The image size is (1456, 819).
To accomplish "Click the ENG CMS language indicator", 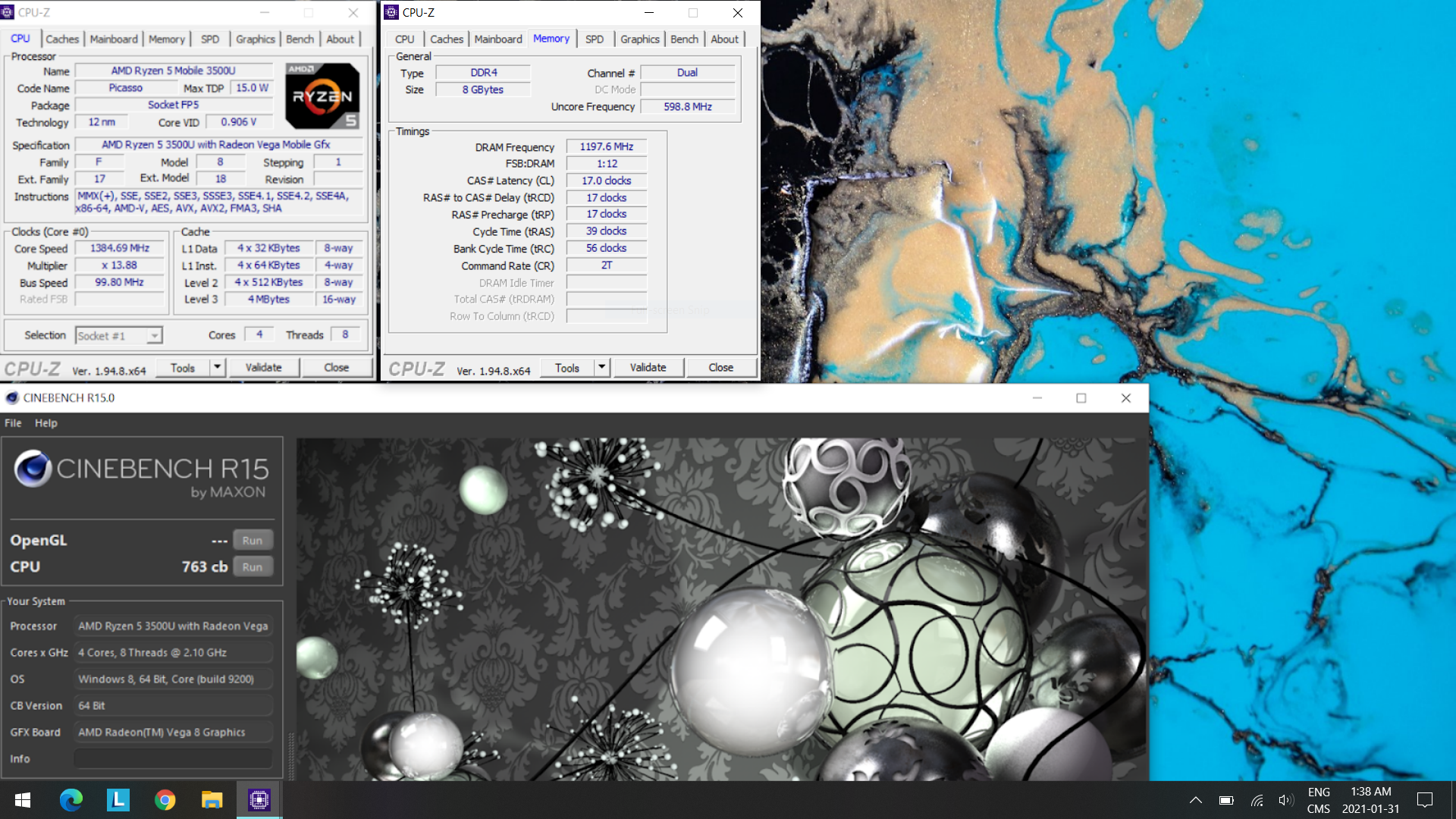I will pos(1319,800).
